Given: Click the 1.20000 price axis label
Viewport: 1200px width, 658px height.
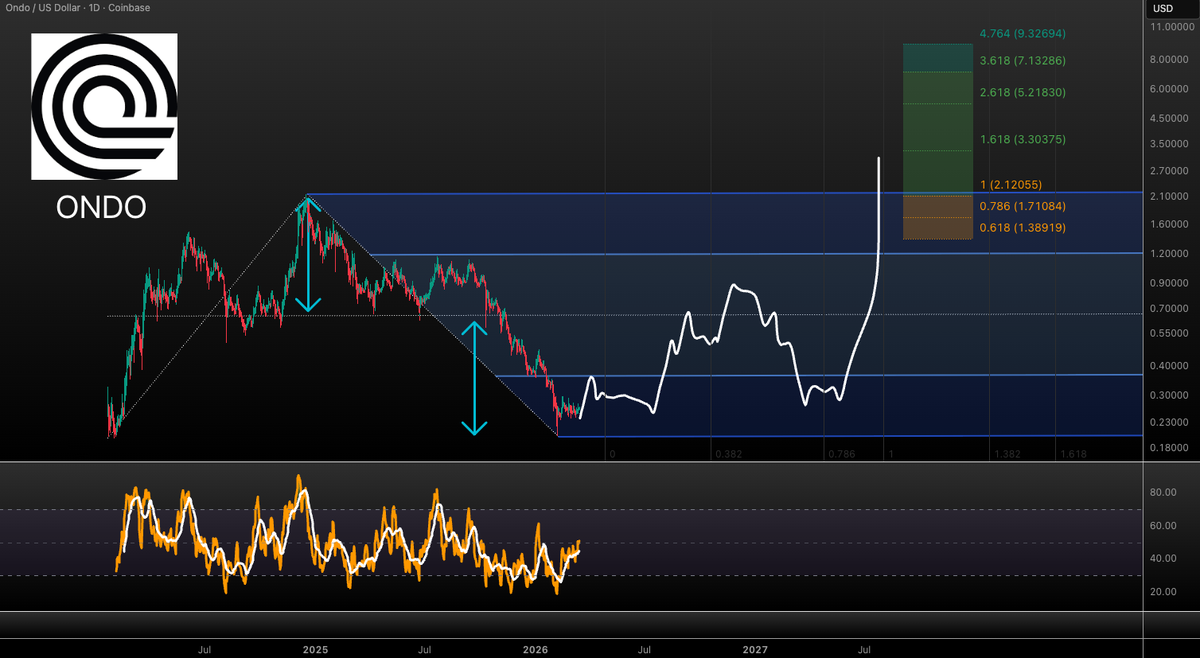Looking at the screenshot, I should point(1171,254).
